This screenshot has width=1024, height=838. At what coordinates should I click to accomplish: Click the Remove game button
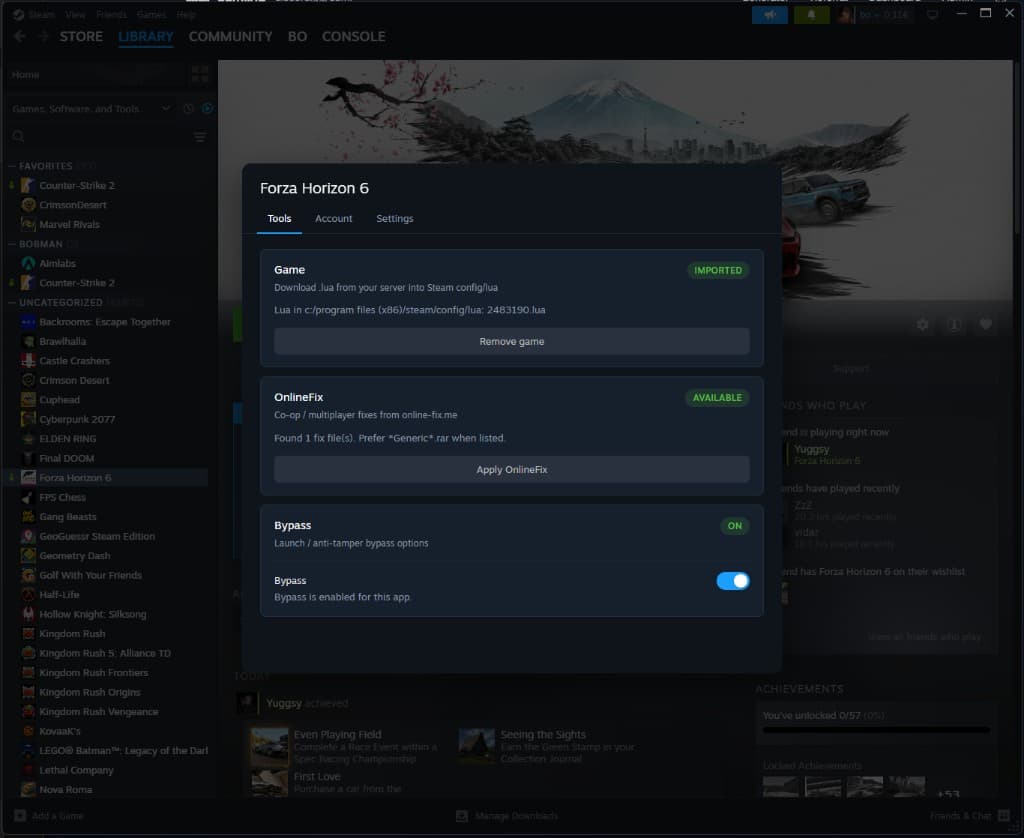point(511,342)
